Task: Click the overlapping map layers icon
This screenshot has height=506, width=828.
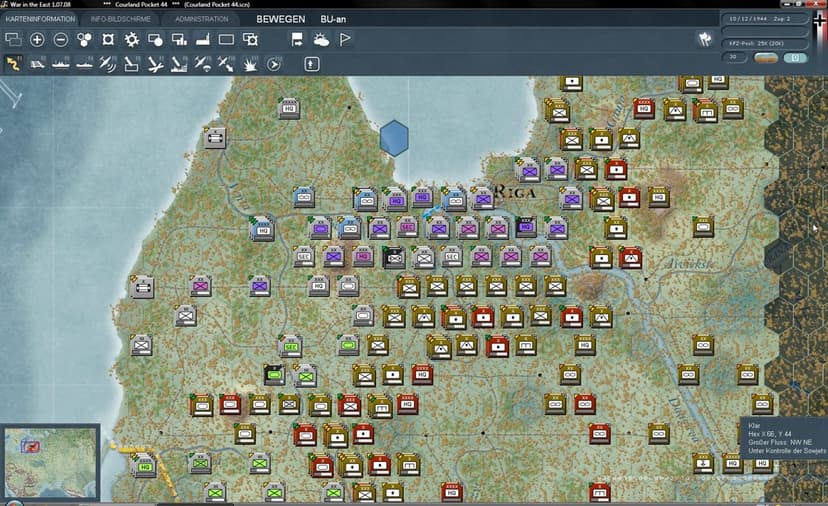Action: (x=13, y=40)
